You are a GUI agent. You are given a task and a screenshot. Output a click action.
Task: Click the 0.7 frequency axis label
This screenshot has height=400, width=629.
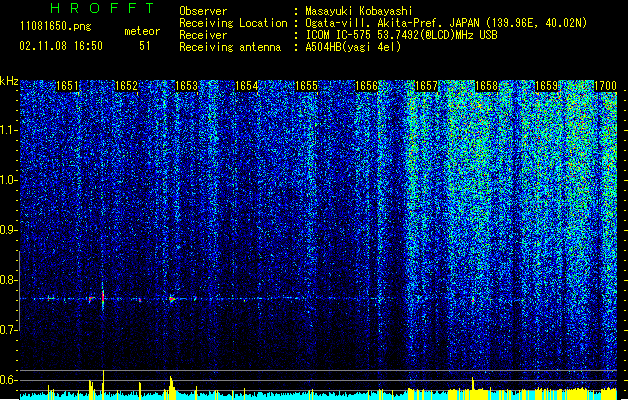coord(9,330)
